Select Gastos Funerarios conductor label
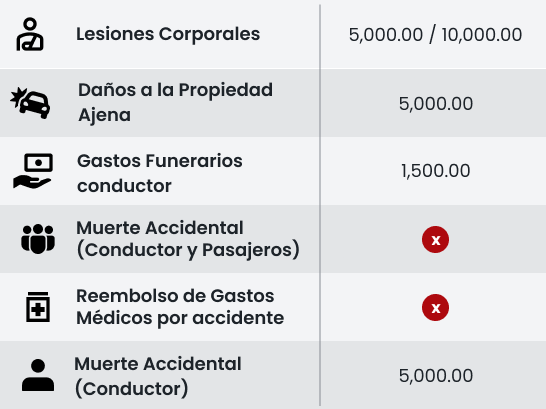This screenshot has height=409, width=546. [160, 173]
